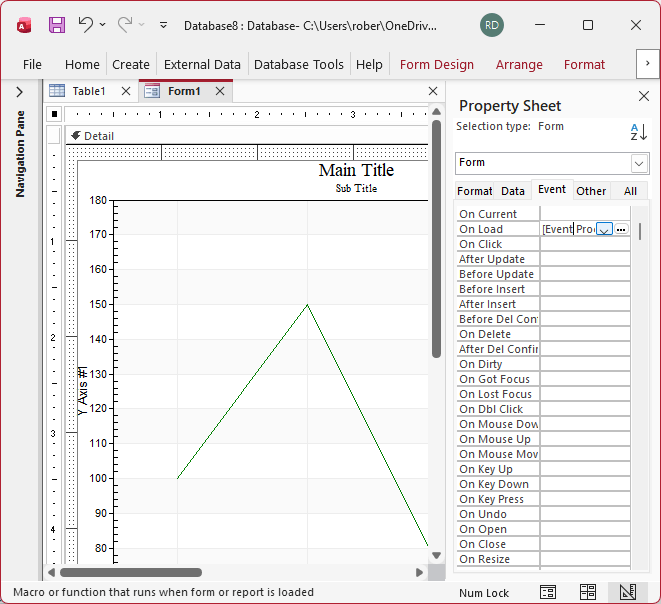The width and height of the screenshot is (661, 604).
Task: Click the Access application icon
Action: pos(24,26)
